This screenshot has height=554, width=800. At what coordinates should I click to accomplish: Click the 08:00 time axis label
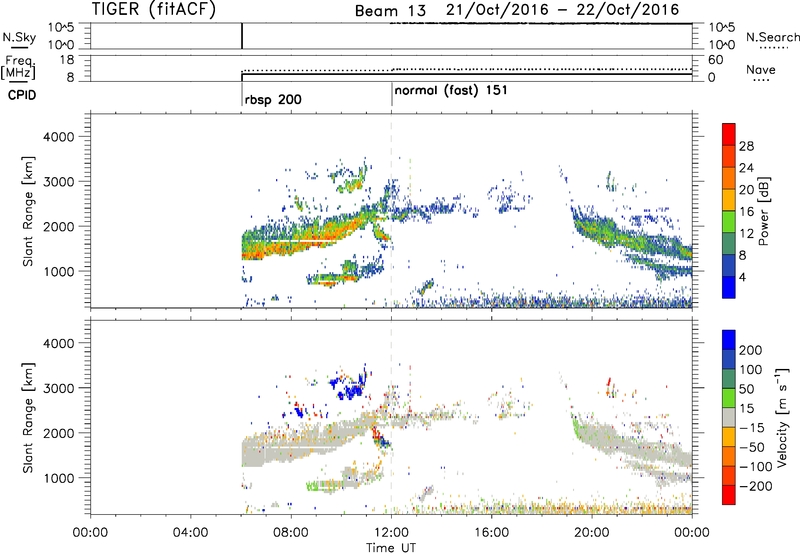[x=291, y=533]
